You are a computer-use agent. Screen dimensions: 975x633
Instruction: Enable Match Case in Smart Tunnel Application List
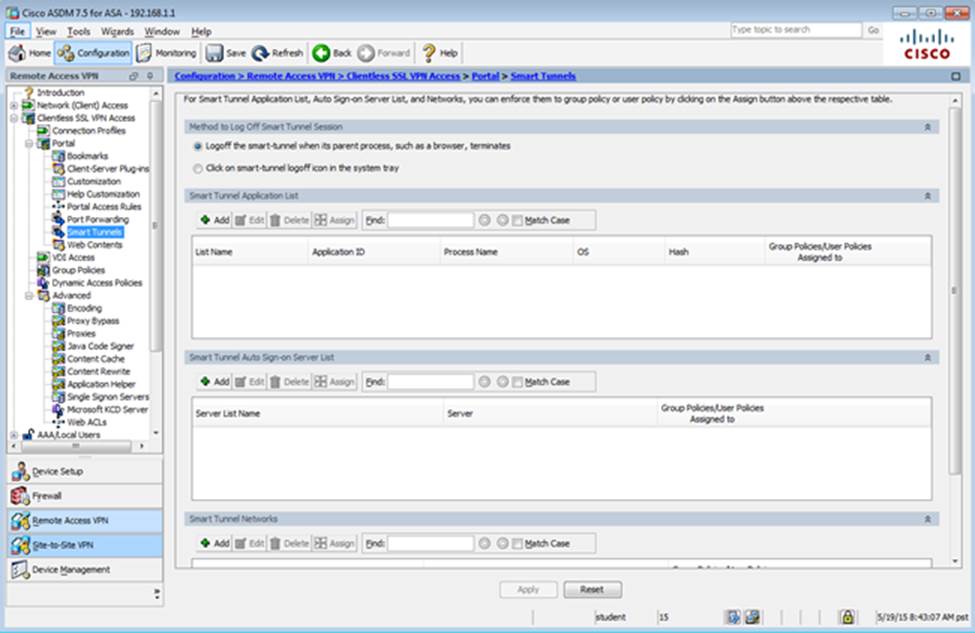tap(517, 220)
